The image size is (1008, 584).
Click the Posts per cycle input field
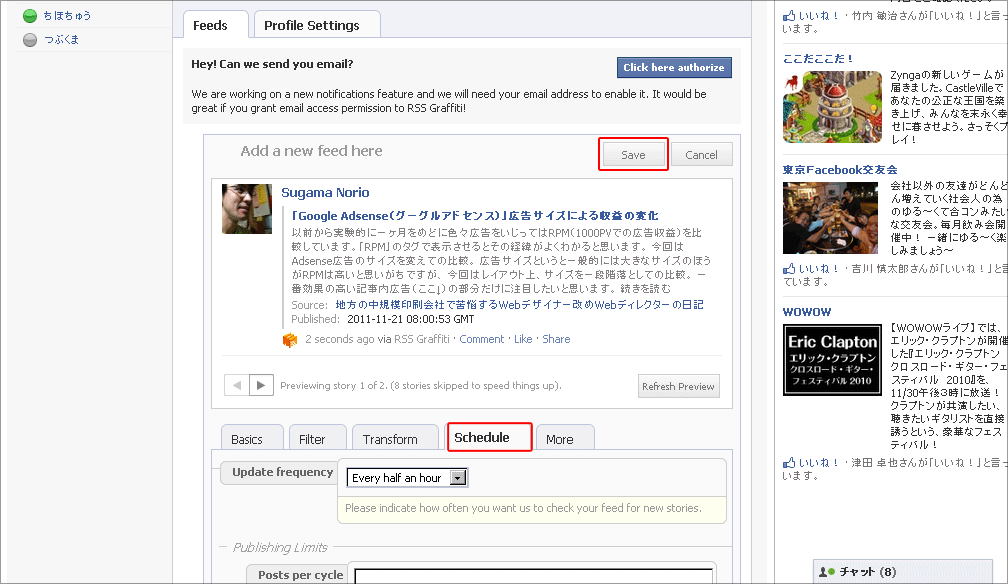pyautogui.click(x=534, y=575)
